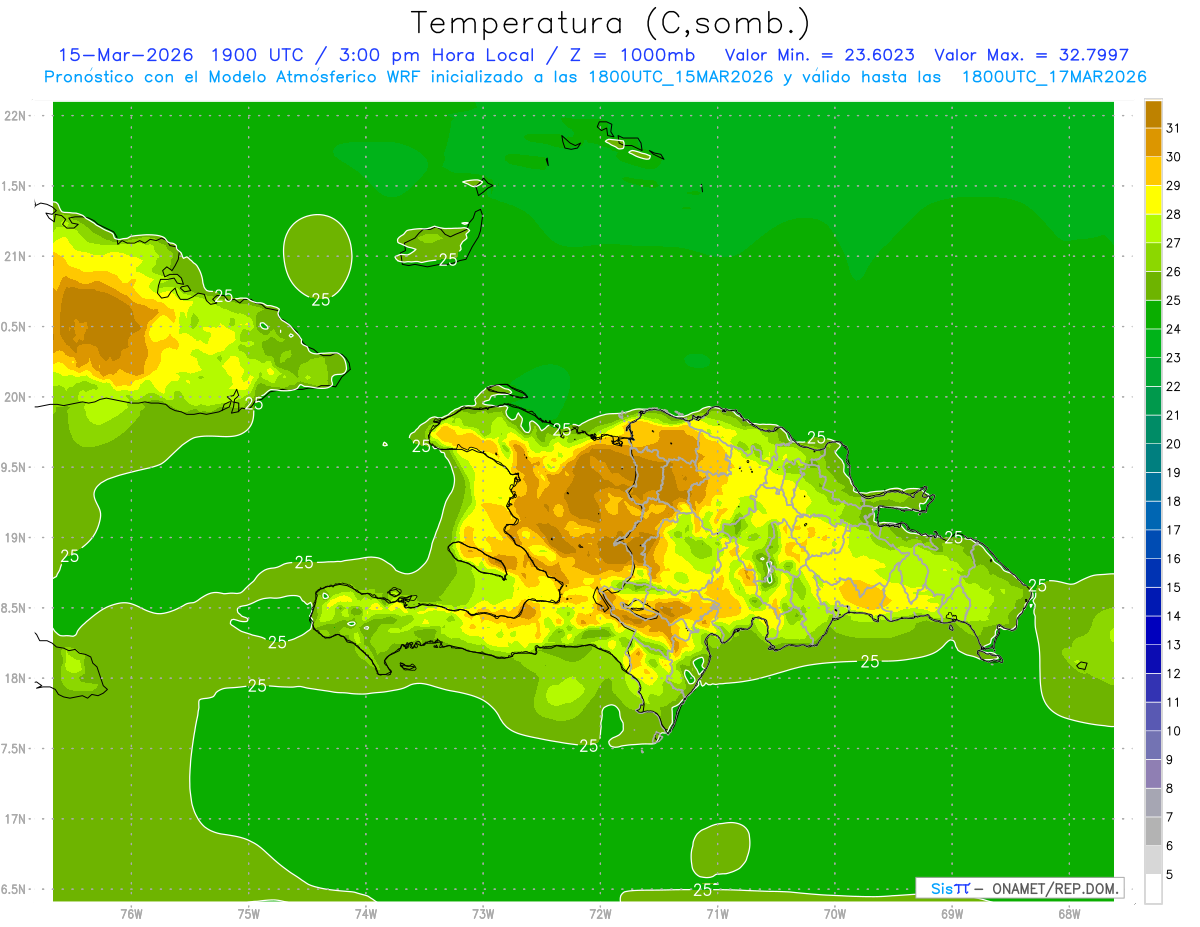The width and height of the screenshot is (1200, 927).
Task: Click the "74W" longitude axis label
Action: click(x=365, y=913)
